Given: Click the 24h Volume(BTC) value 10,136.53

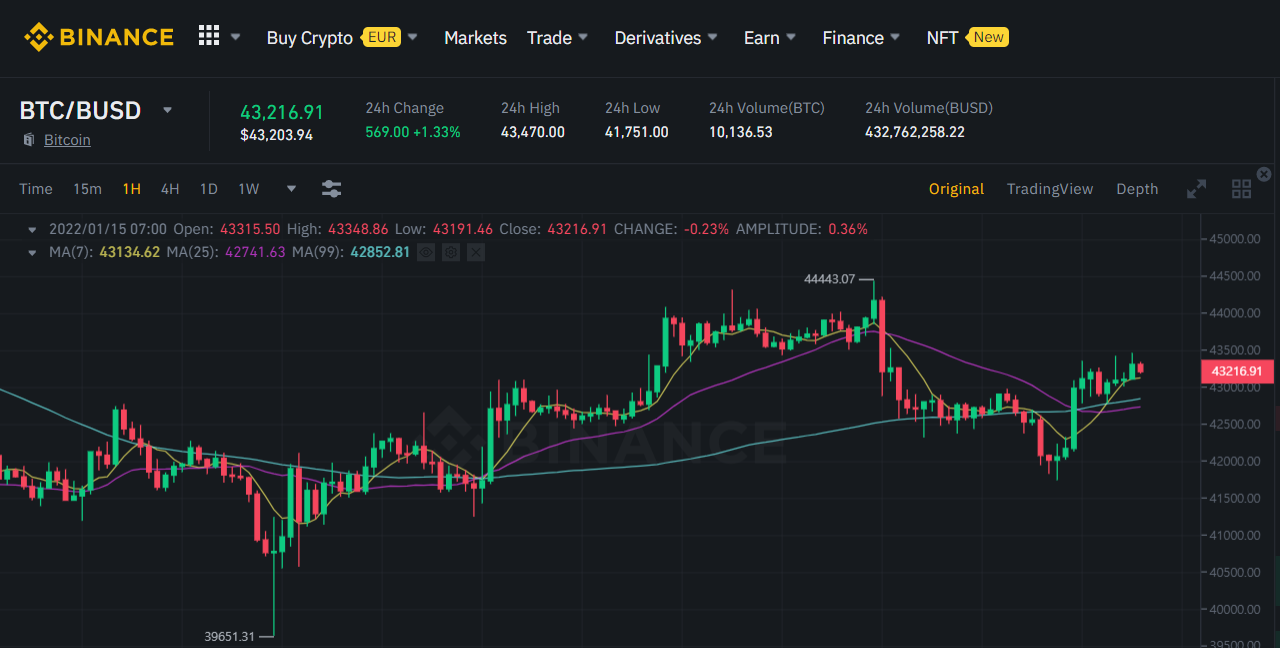Looking at the screenshot, I should [741, 132].
